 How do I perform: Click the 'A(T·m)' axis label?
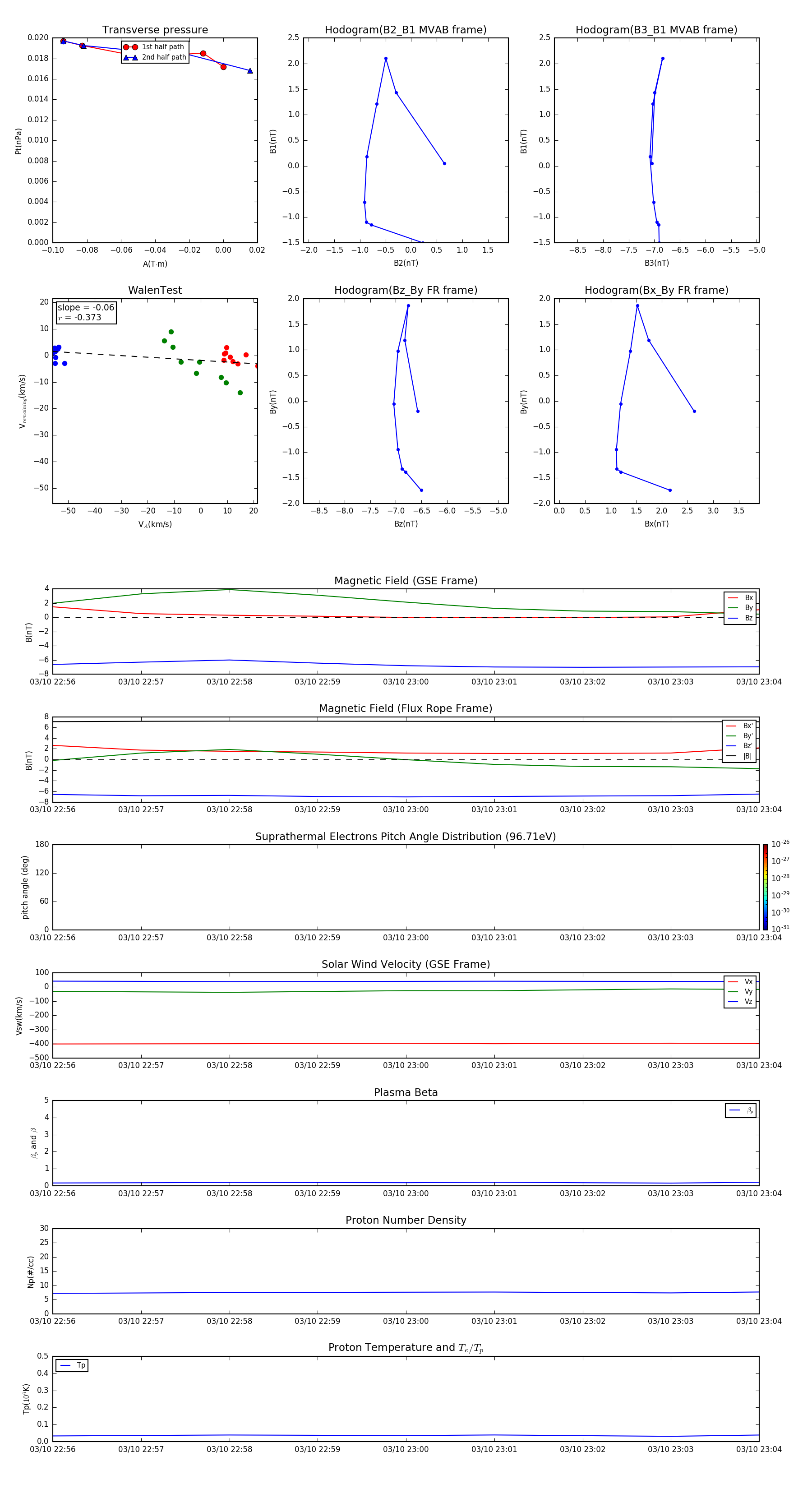[155, 264]
